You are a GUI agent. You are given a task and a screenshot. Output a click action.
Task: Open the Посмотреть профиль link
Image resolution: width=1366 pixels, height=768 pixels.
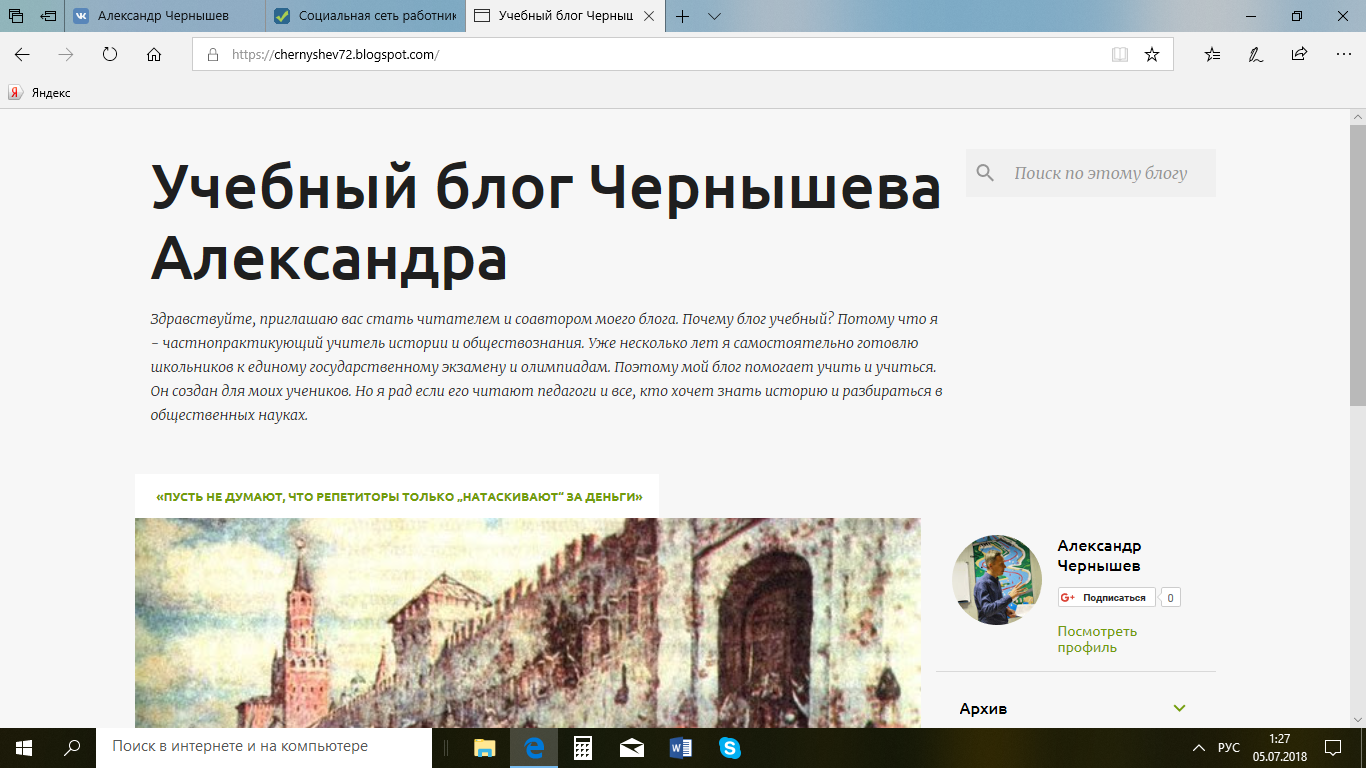pyautogui.click(x=1097, y=638)
